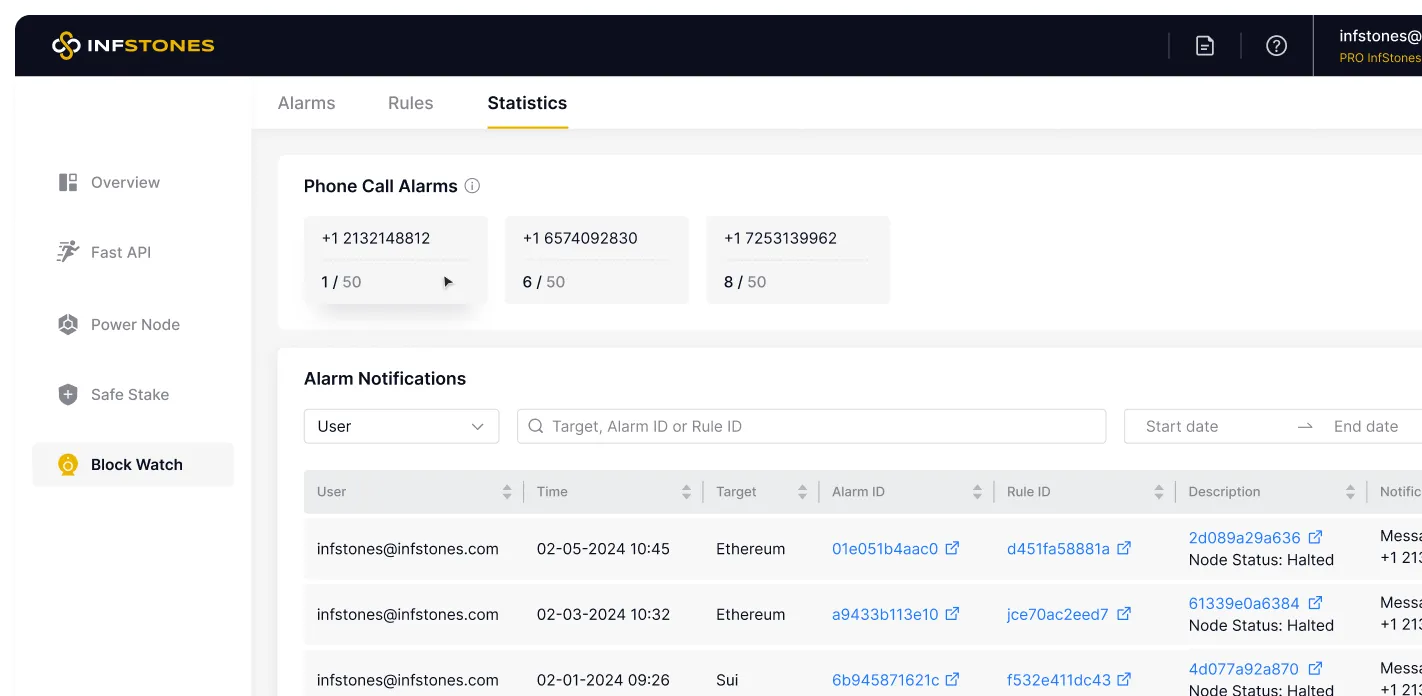Go to Power Node section
This screenshot has width=1422, height=696.
pyautogui.click(x=133, y=324)
